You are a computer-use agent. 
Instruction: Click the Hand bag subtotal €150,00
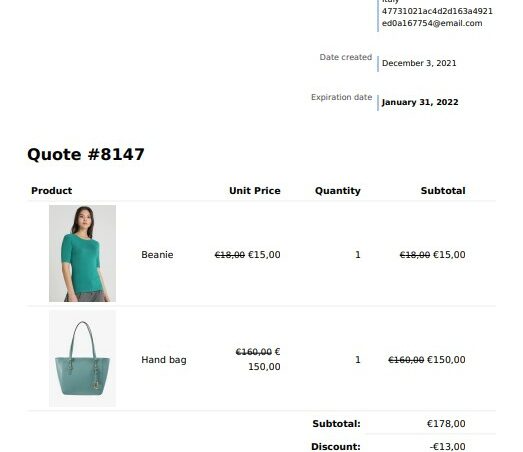pos(446,360)
